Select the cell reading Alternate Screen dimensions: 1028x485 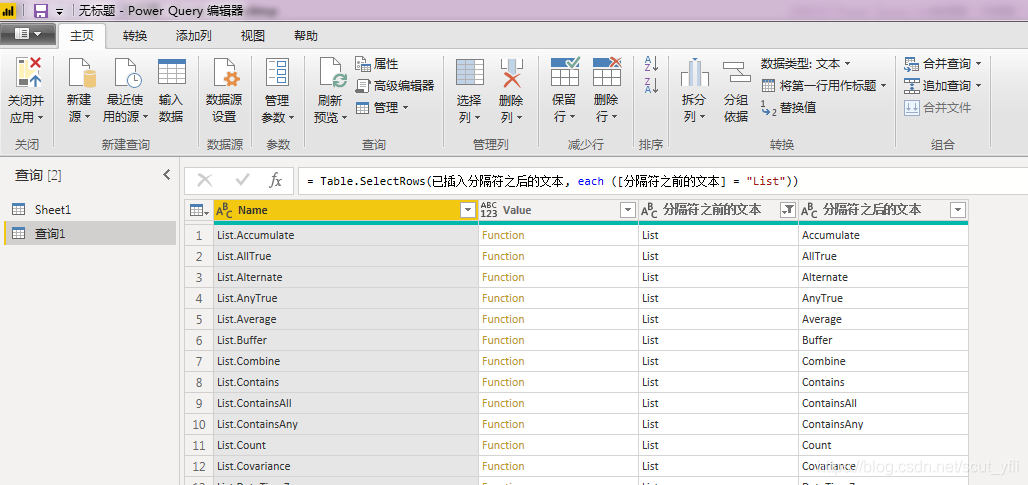tap(883, 277)
